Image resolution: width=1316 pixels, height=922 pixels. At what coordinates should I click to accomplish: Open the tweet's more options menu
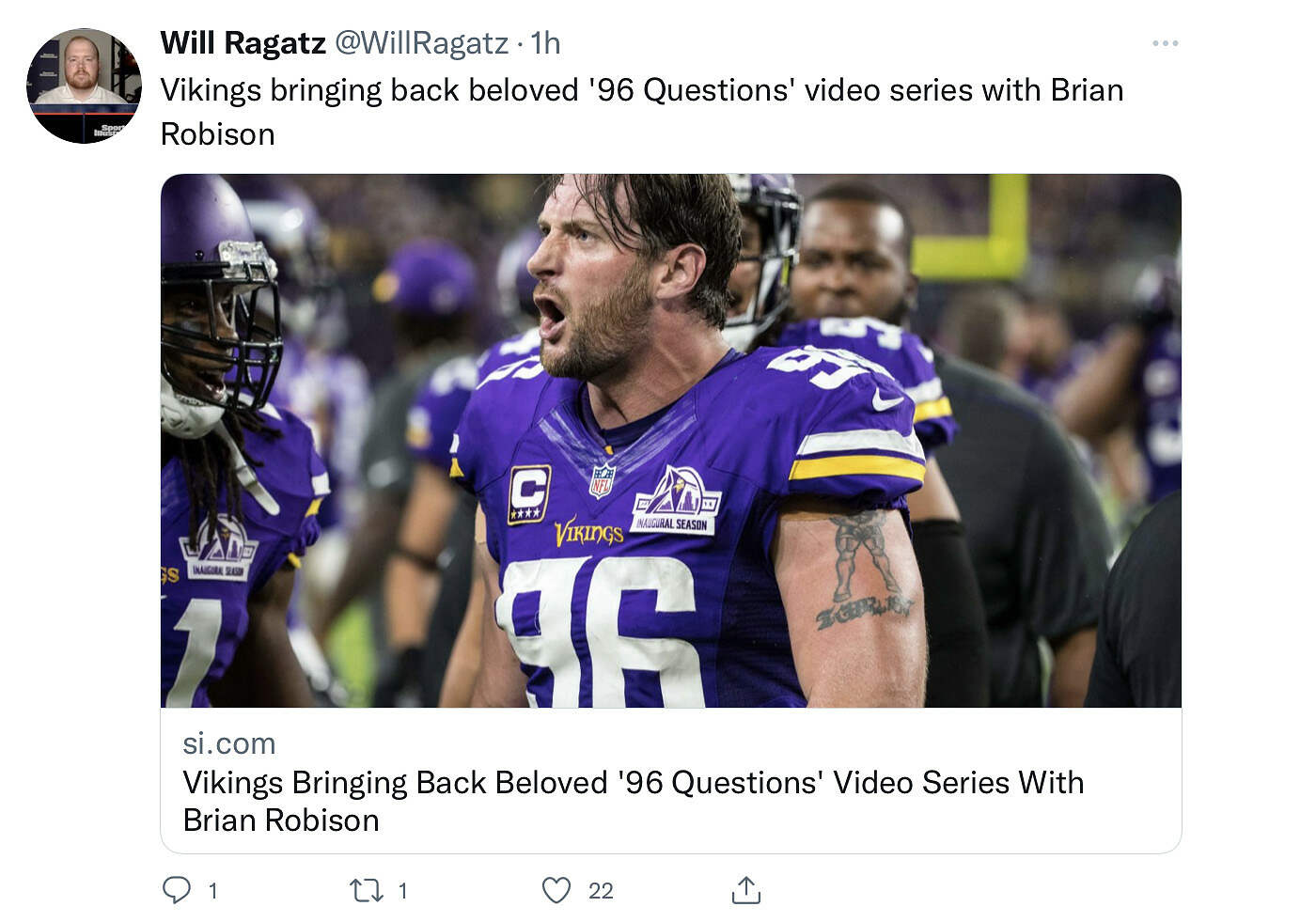(x=1165, y=43)
